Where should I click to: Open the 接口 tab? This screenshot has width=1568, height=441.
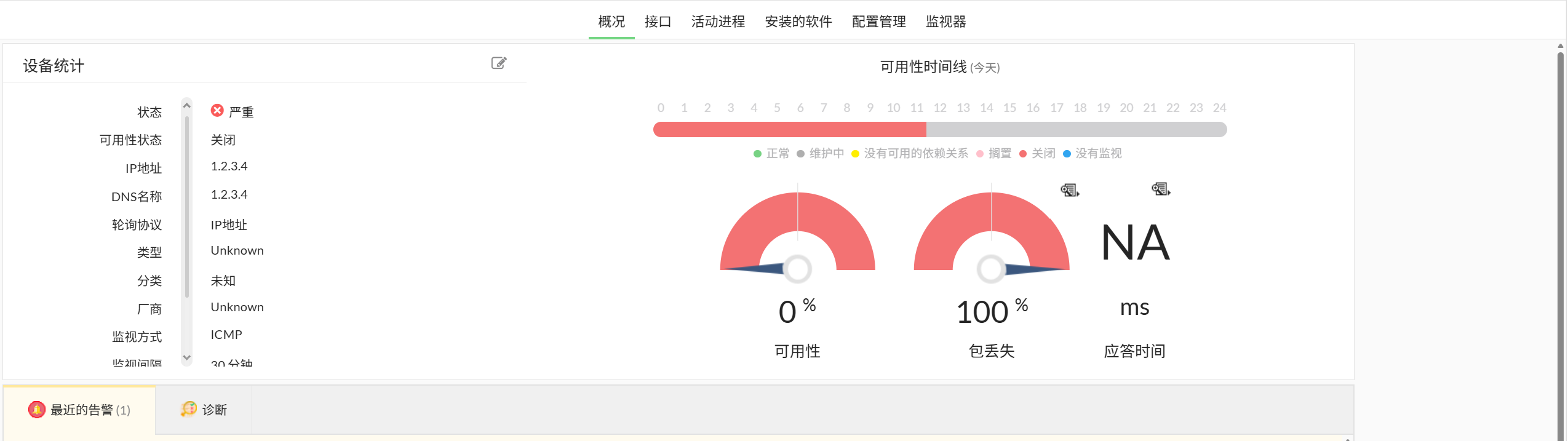(x=658, y=22)
